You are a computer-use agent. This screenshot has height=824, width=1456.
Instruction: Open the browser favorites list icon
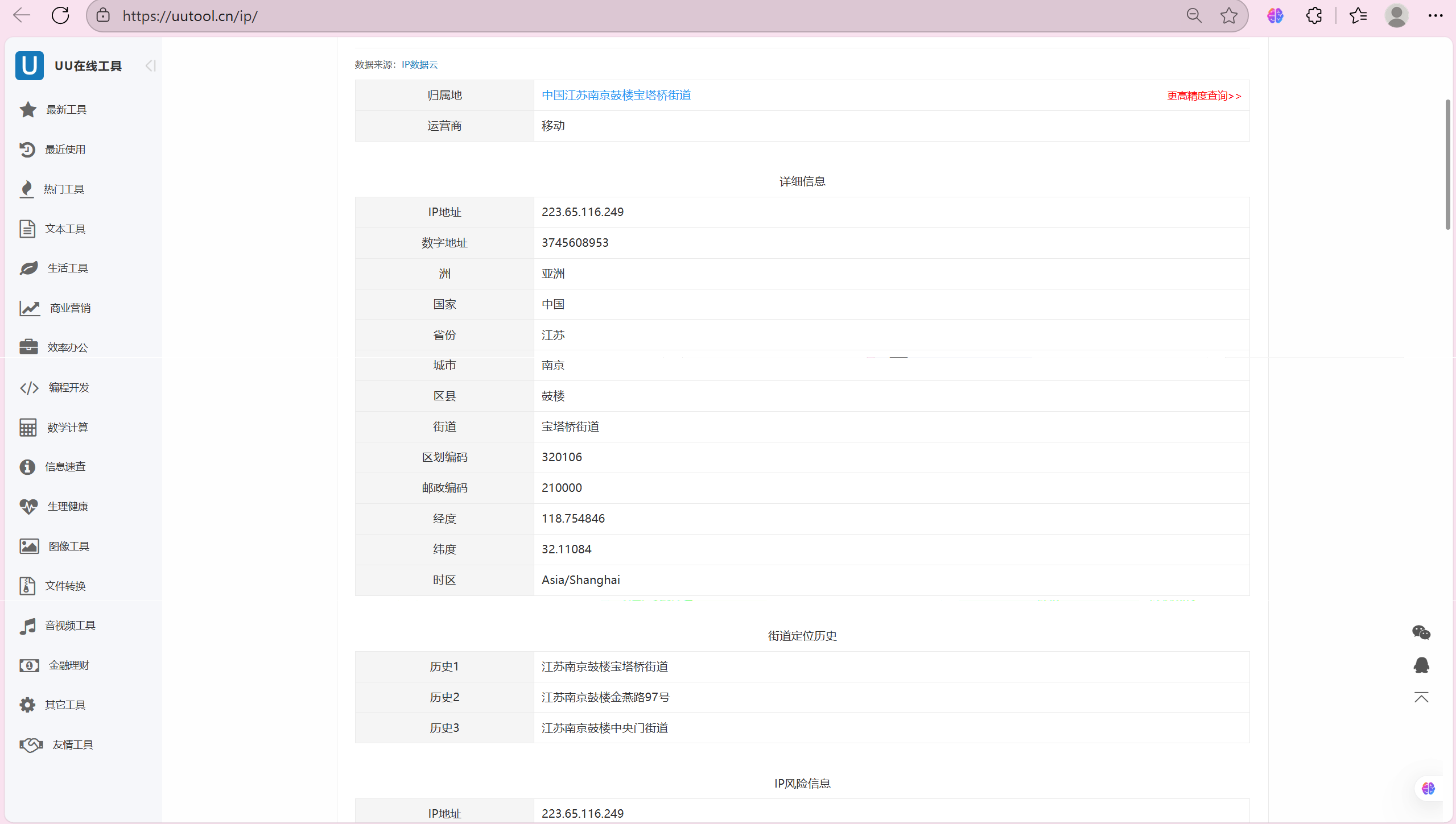1358,16
